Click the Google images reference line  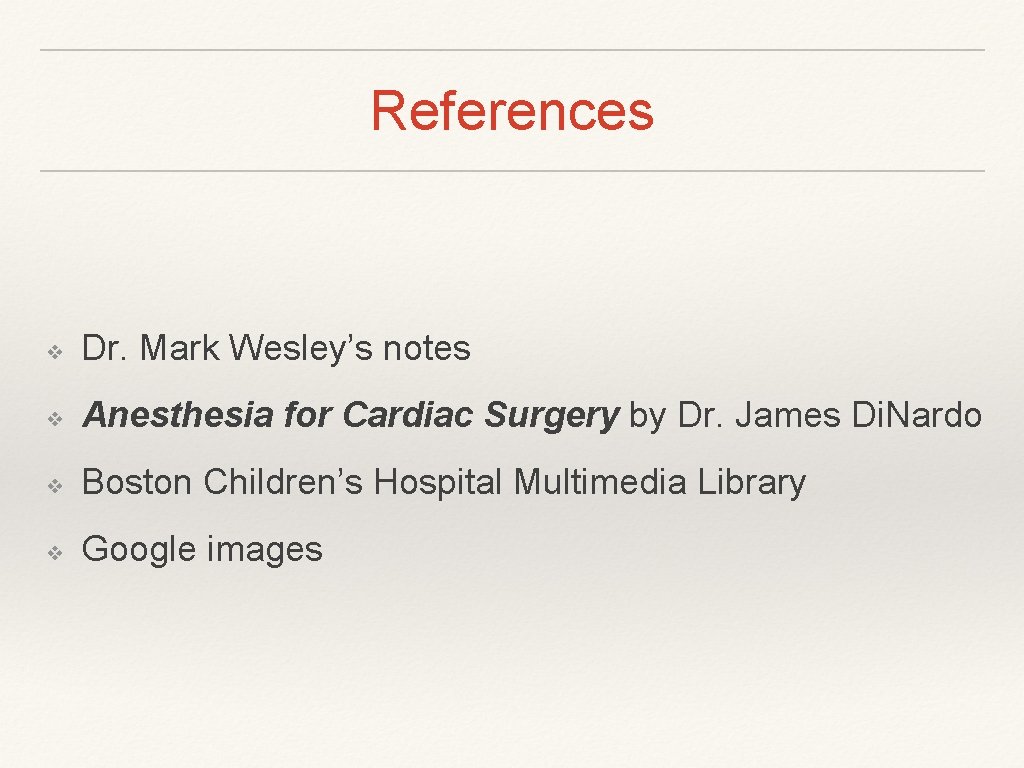click(202, 549)
